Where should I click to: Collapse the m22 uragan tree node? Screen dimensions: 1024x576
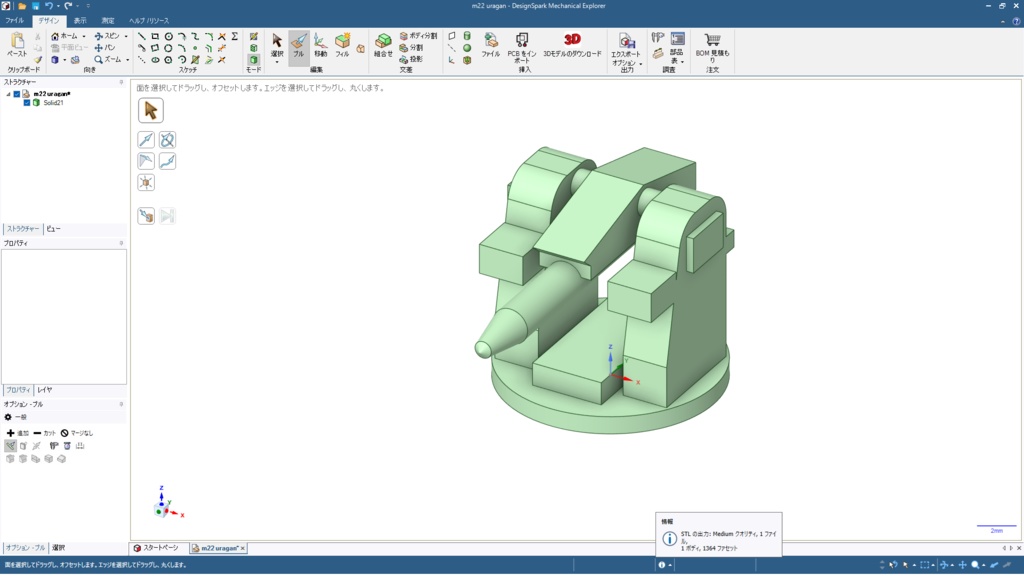point(8,94)
